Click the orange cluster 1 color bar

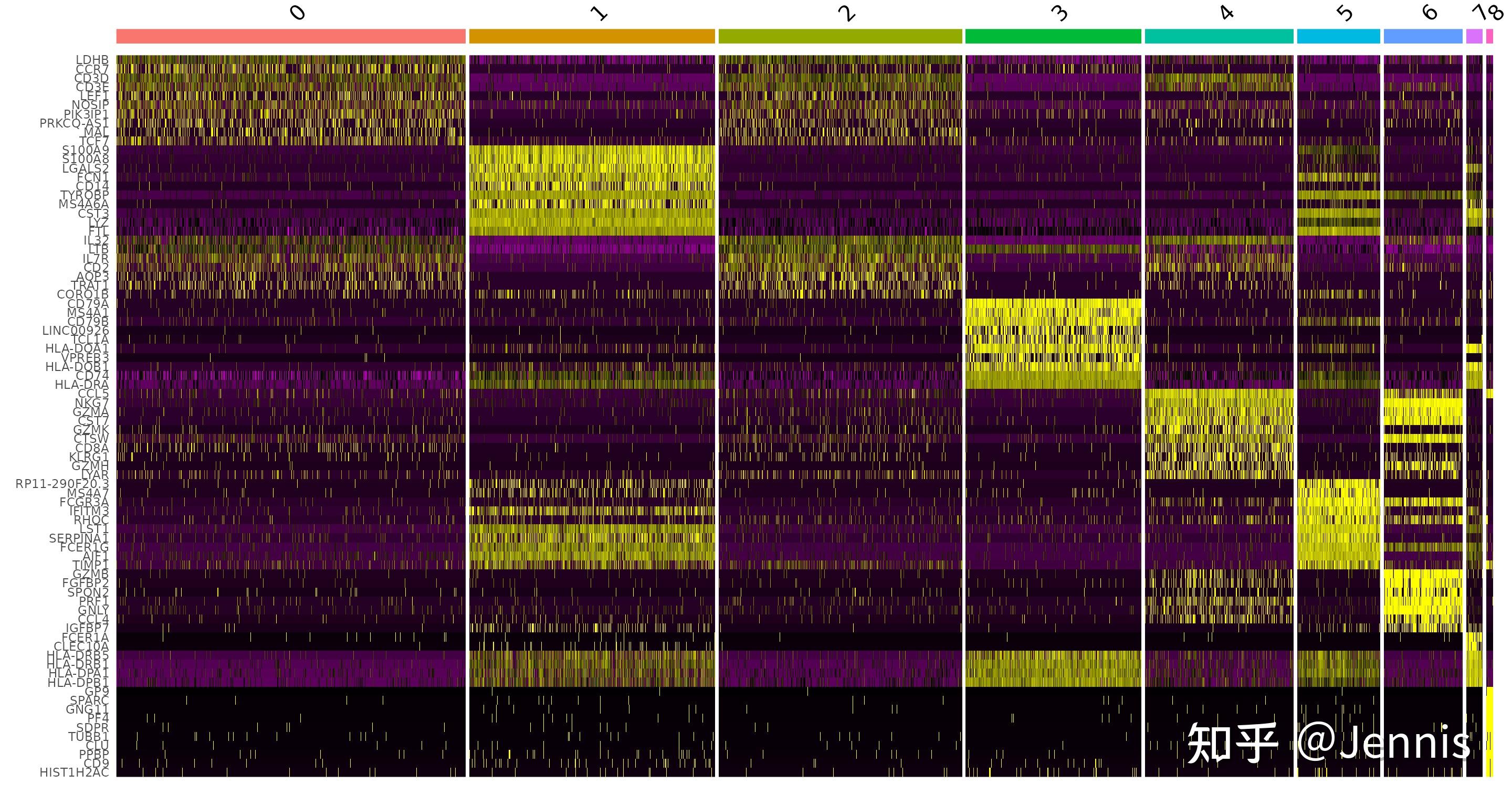(x=592, y=36)
